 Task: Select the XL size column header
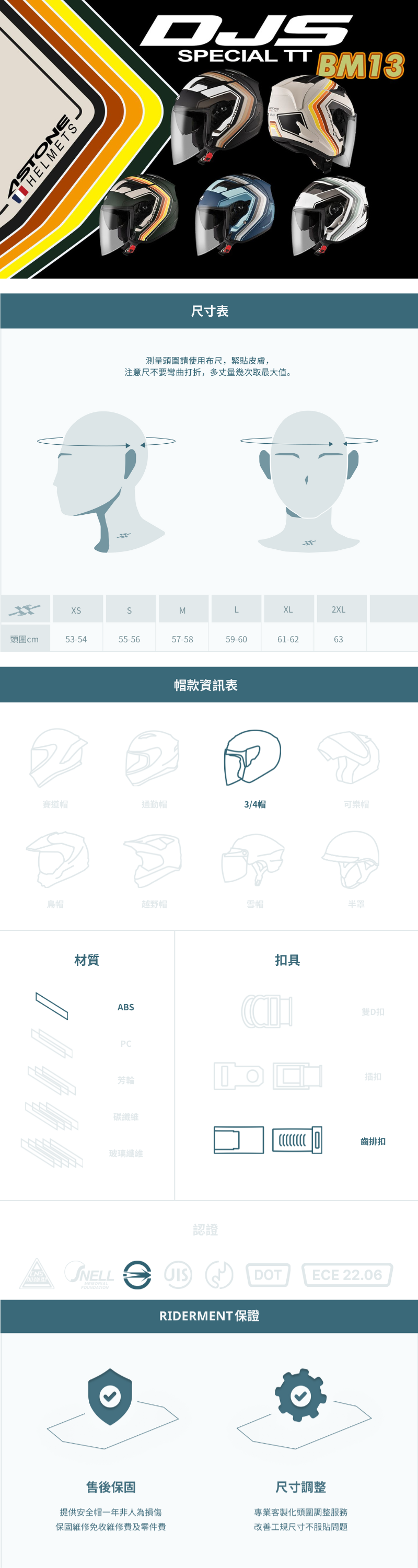[x=288, y=609]
